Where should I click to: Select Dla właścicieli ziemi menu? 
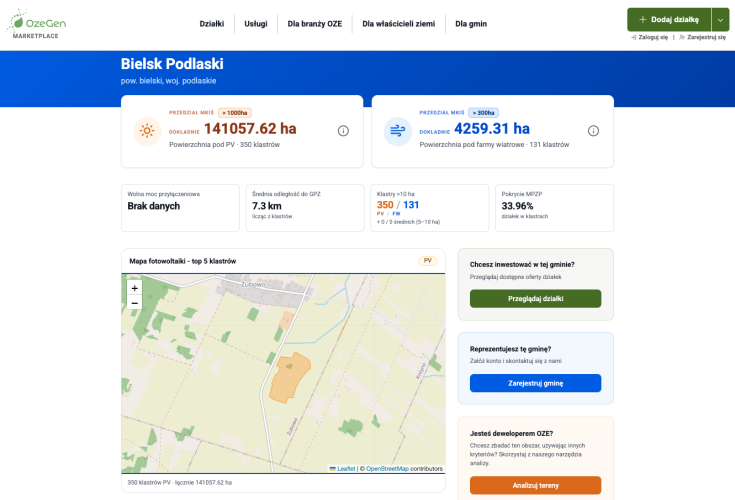pos(398,24)
